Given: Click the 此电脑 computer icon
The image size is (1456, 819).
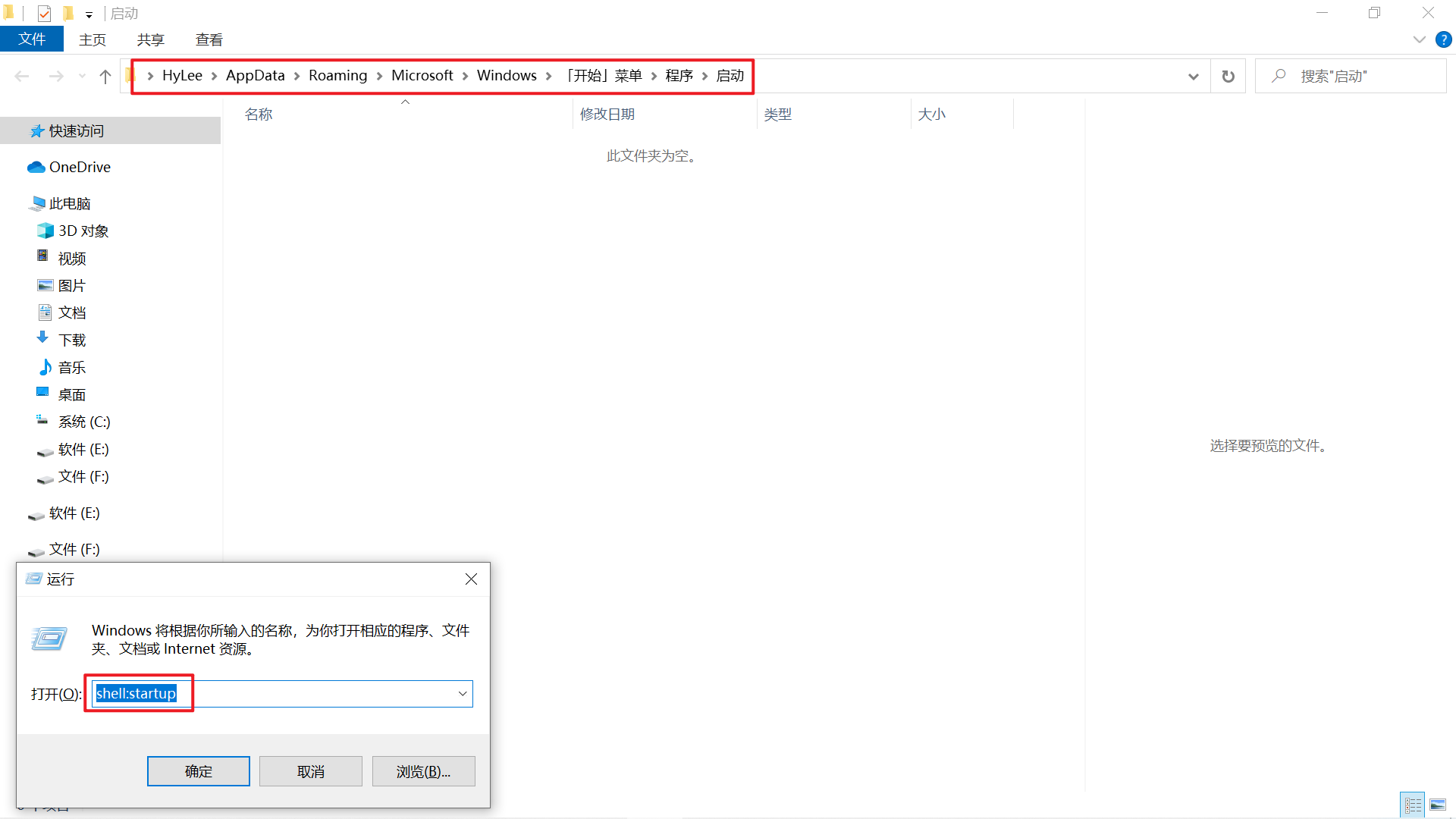Looking at the screenshot, I should pos(36,203).
